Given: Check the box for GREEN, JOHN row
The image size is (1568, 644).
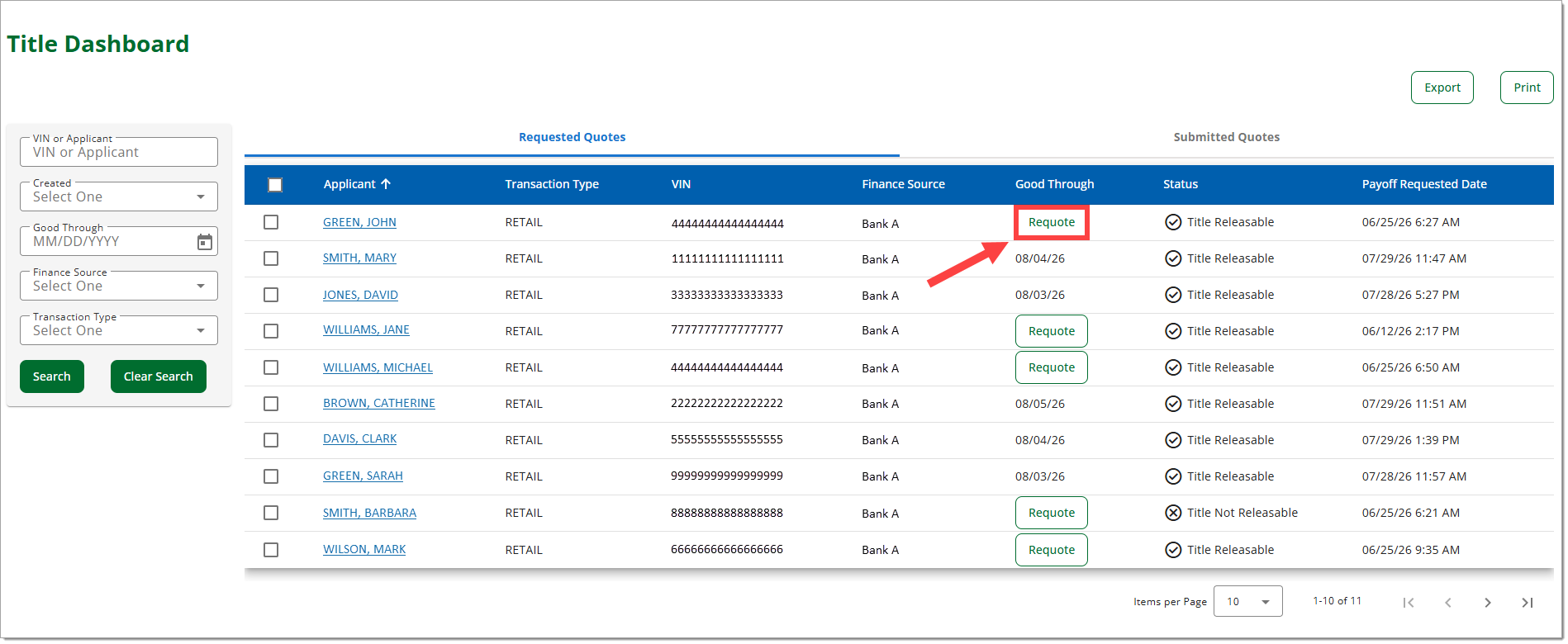Looking at the screenshot, I should click(x=271, y=222).
